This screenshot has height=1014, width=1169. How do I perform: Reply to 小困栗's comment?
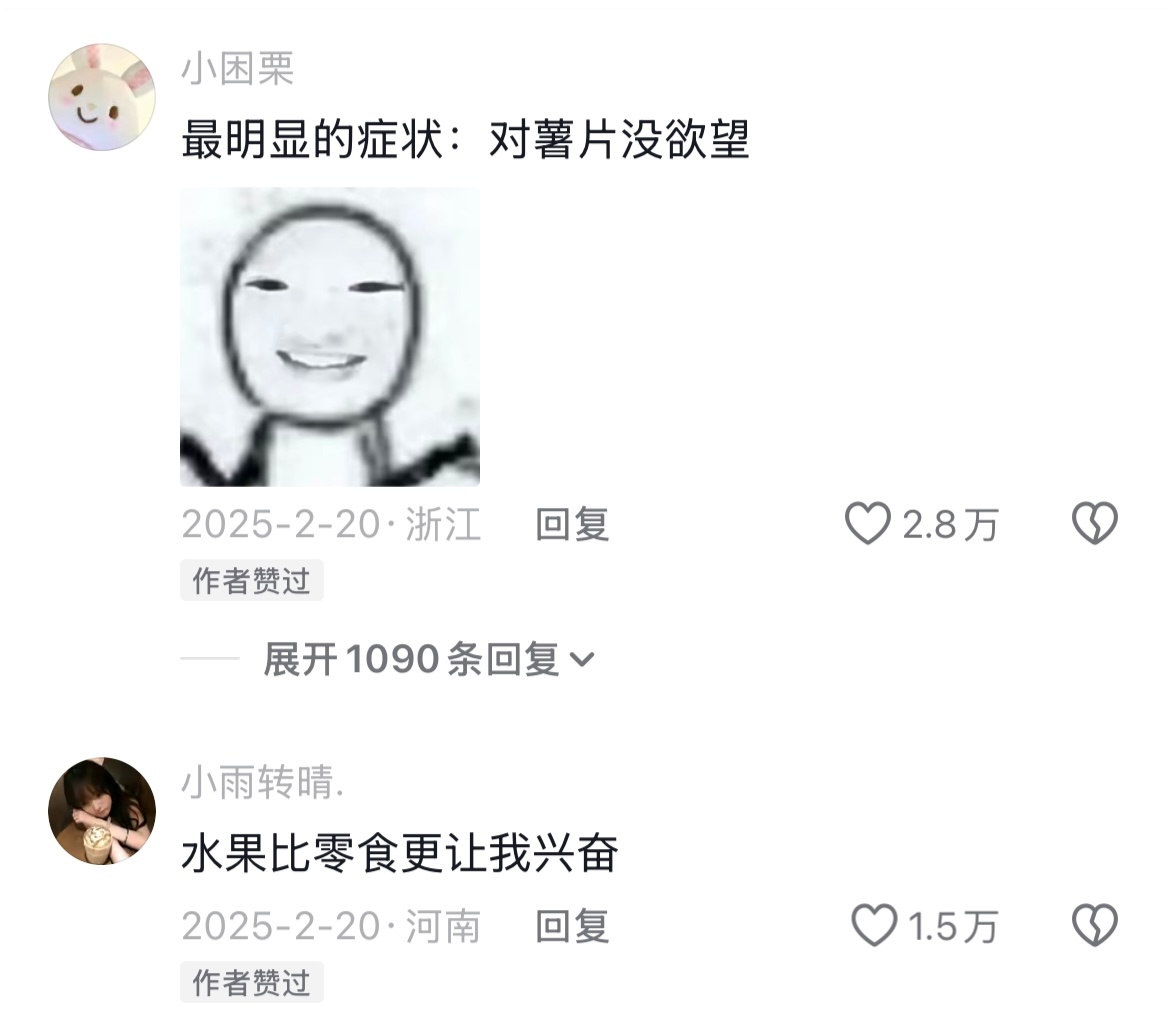pos(573,524)
